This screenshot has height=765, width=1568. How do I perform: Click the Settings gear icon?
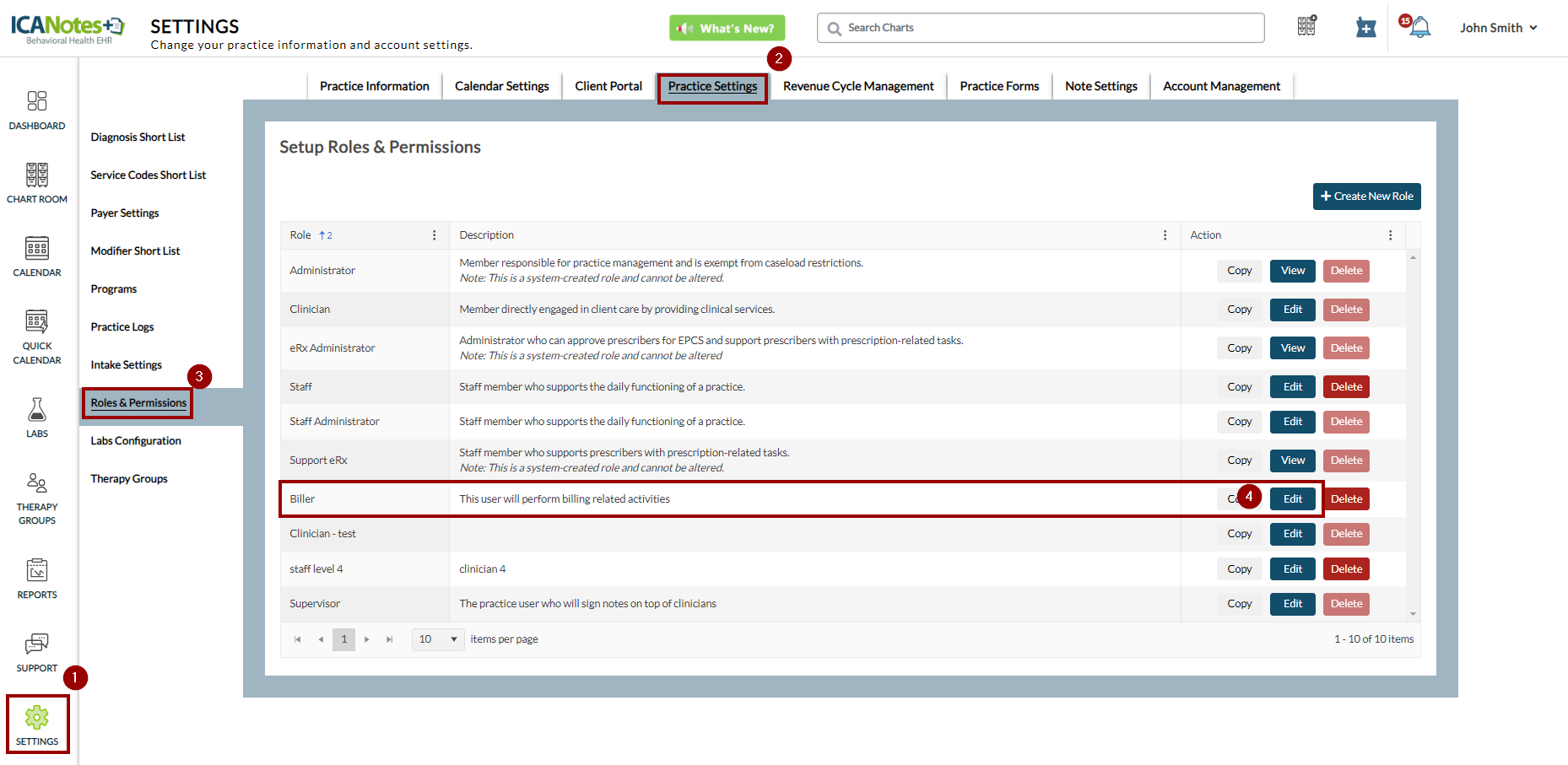(x=36, y=718)
